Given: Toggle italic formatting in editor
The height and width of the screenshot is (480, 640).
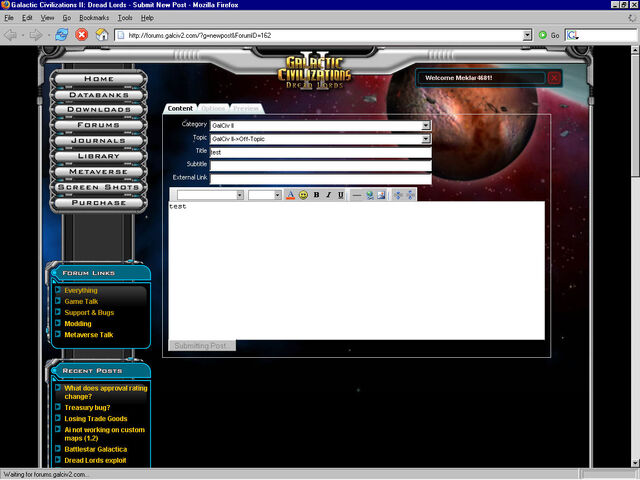Looking at the screenshot, I should tap(329, 195).
